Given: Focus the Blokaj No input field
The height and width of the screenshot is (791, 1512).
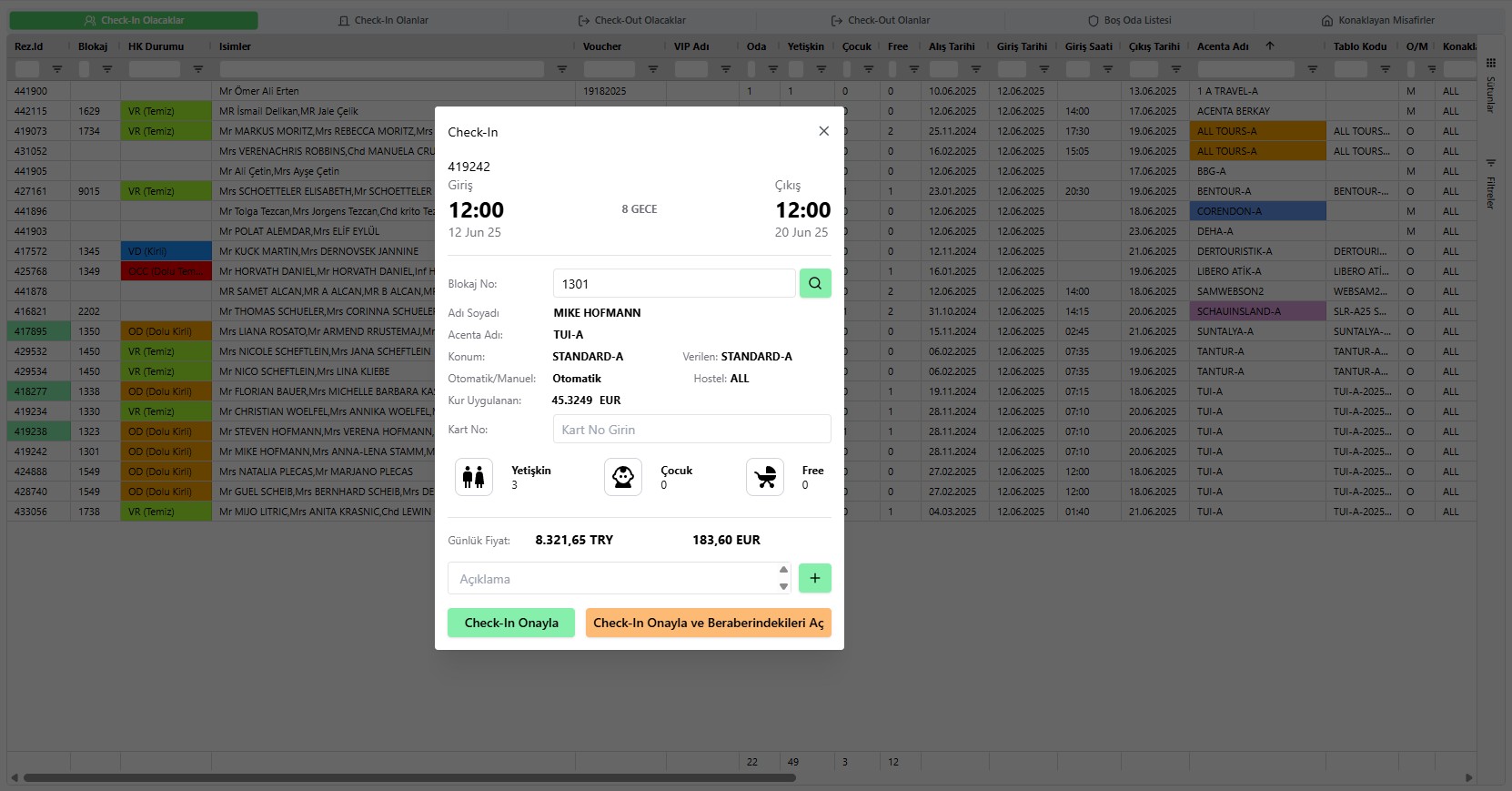Looking at the screenshot, I should (674, 283).
